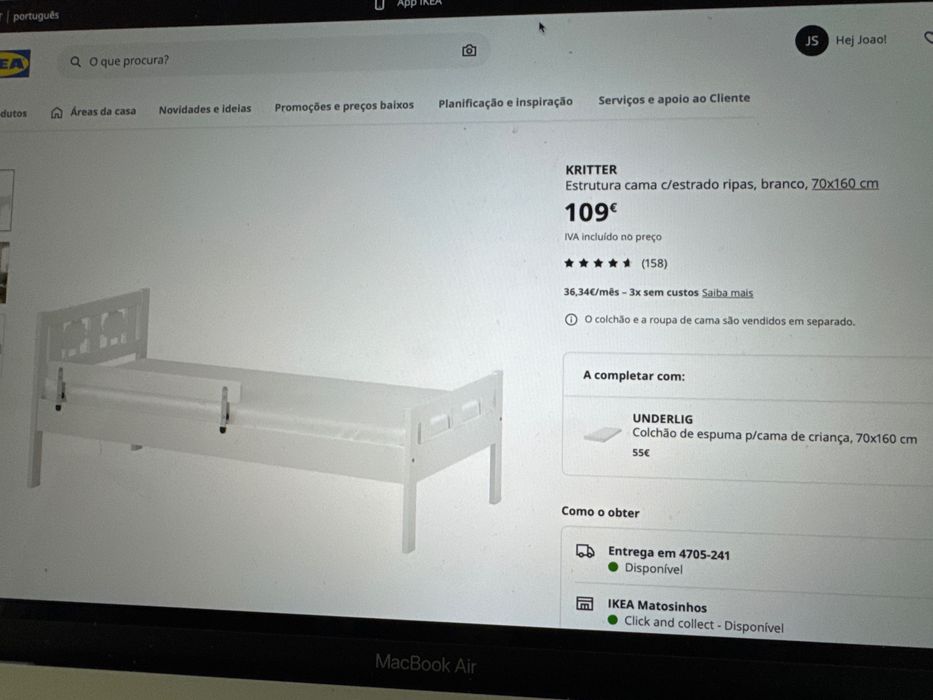Click the info icon near colchão note
The width and height of the screenshot is (933, 700).
click(x=571, y=320)
